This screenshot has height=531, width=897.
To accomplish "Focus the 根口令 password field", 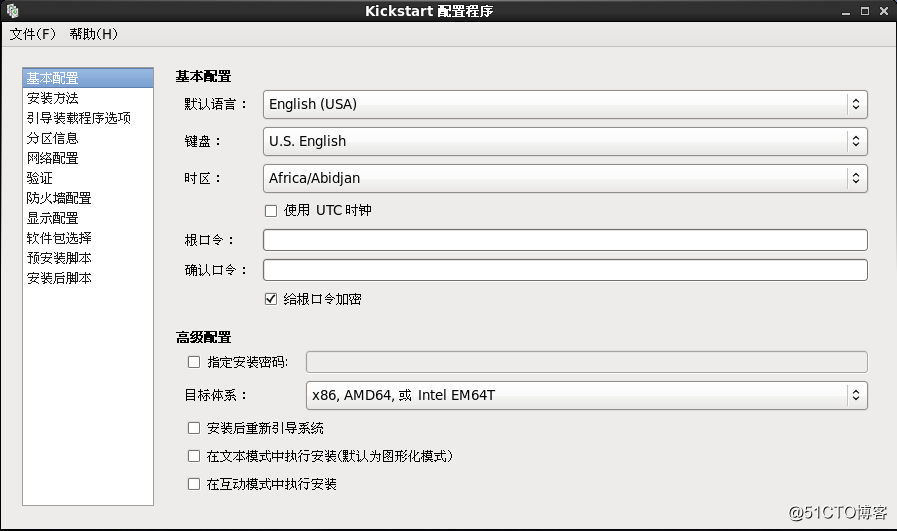I will click(565, 240).
